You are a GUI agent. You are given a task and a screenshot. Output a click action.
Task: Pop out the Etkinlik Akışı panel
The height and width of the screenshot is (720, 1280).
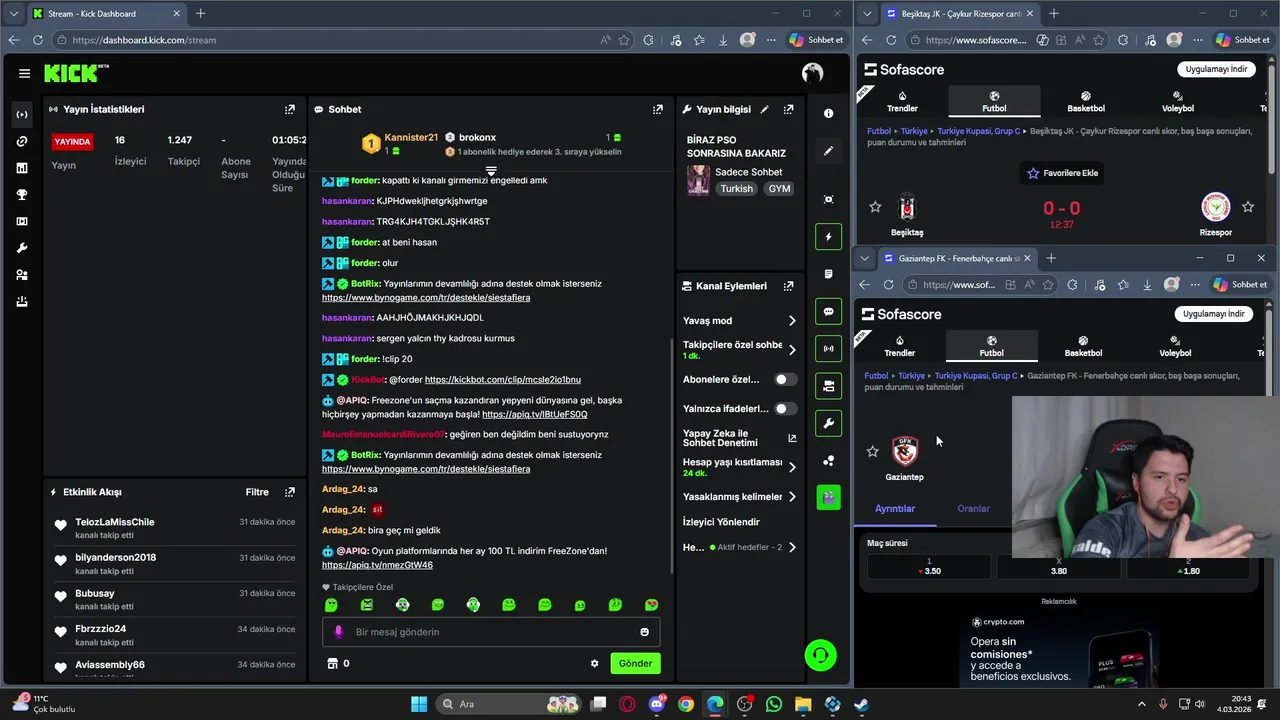pos(290,492)
